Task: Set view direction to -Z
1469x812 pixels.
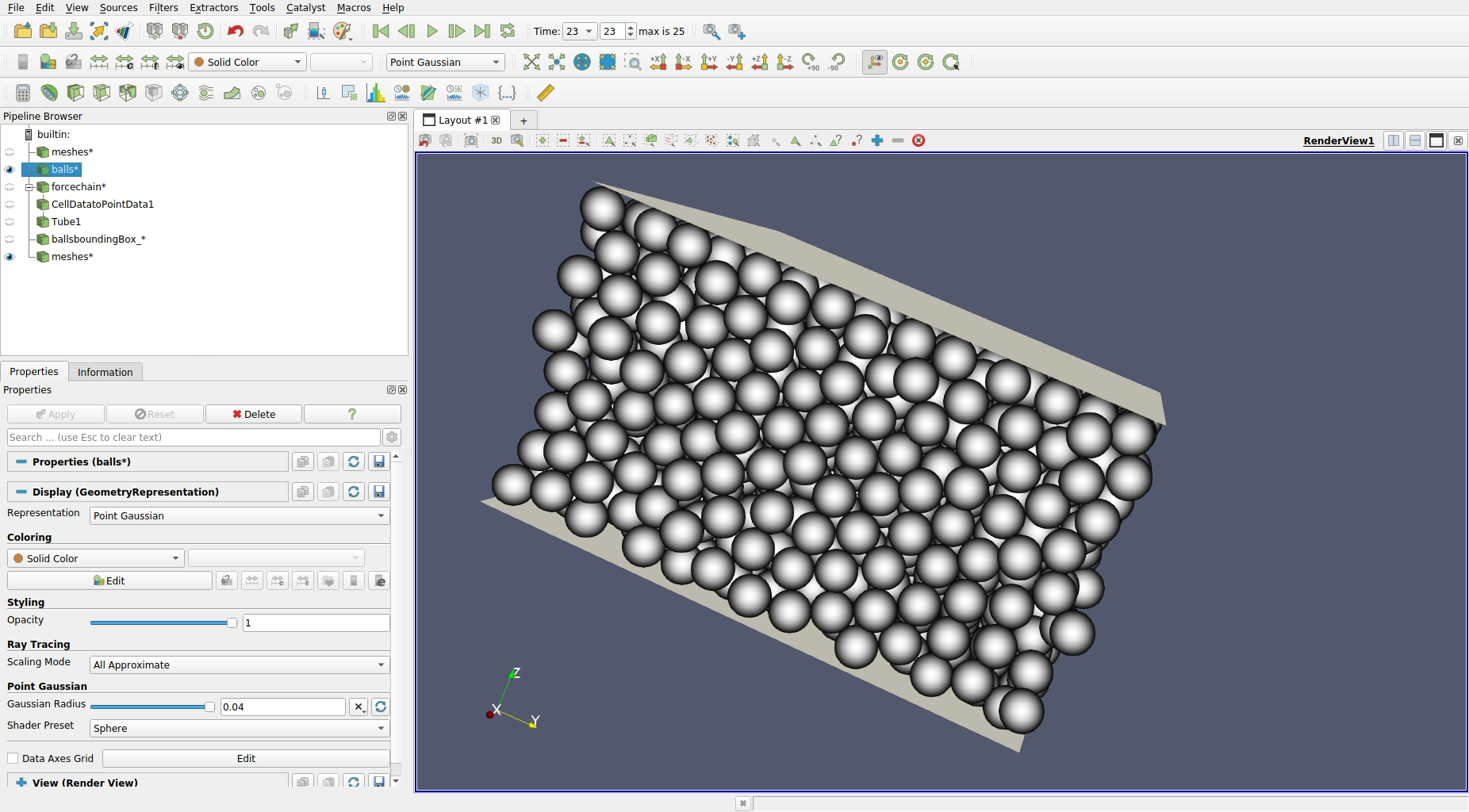Action: 785,62
